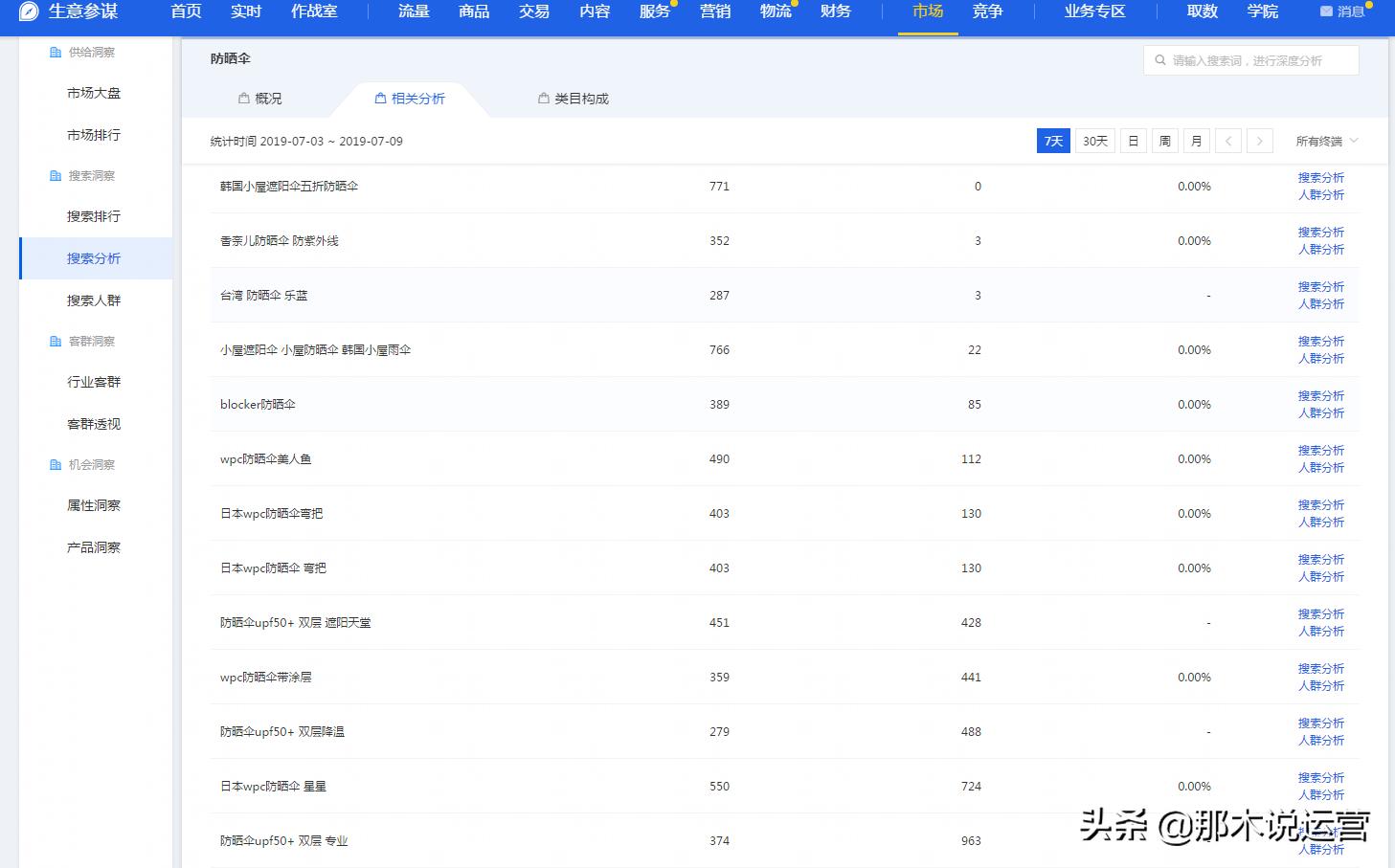Switch statistics view to 日
Screen dimensions: 1395x868
pos(1133,140)
